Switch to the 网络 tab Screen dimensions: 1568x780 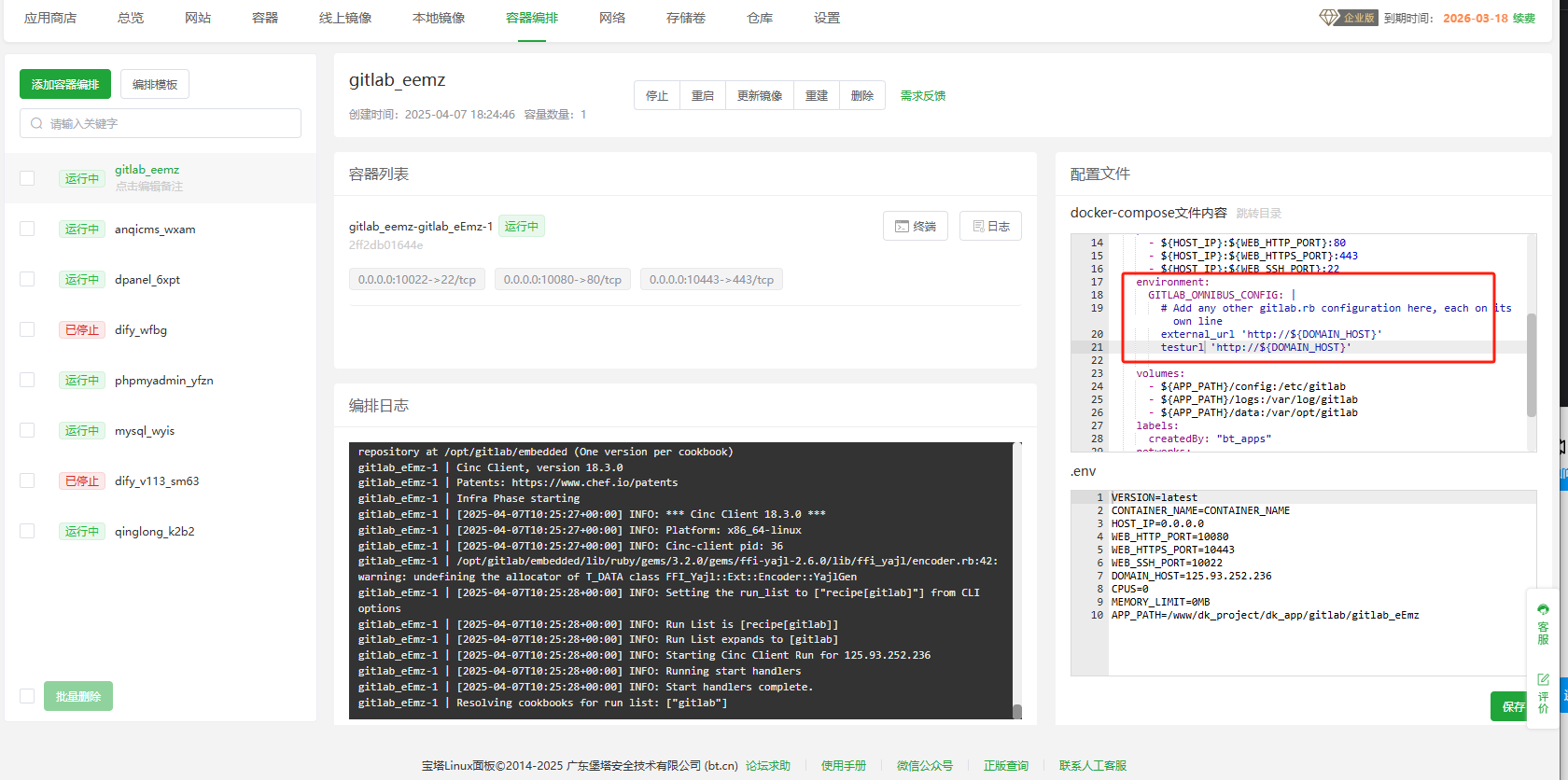(x=612, y=18)
